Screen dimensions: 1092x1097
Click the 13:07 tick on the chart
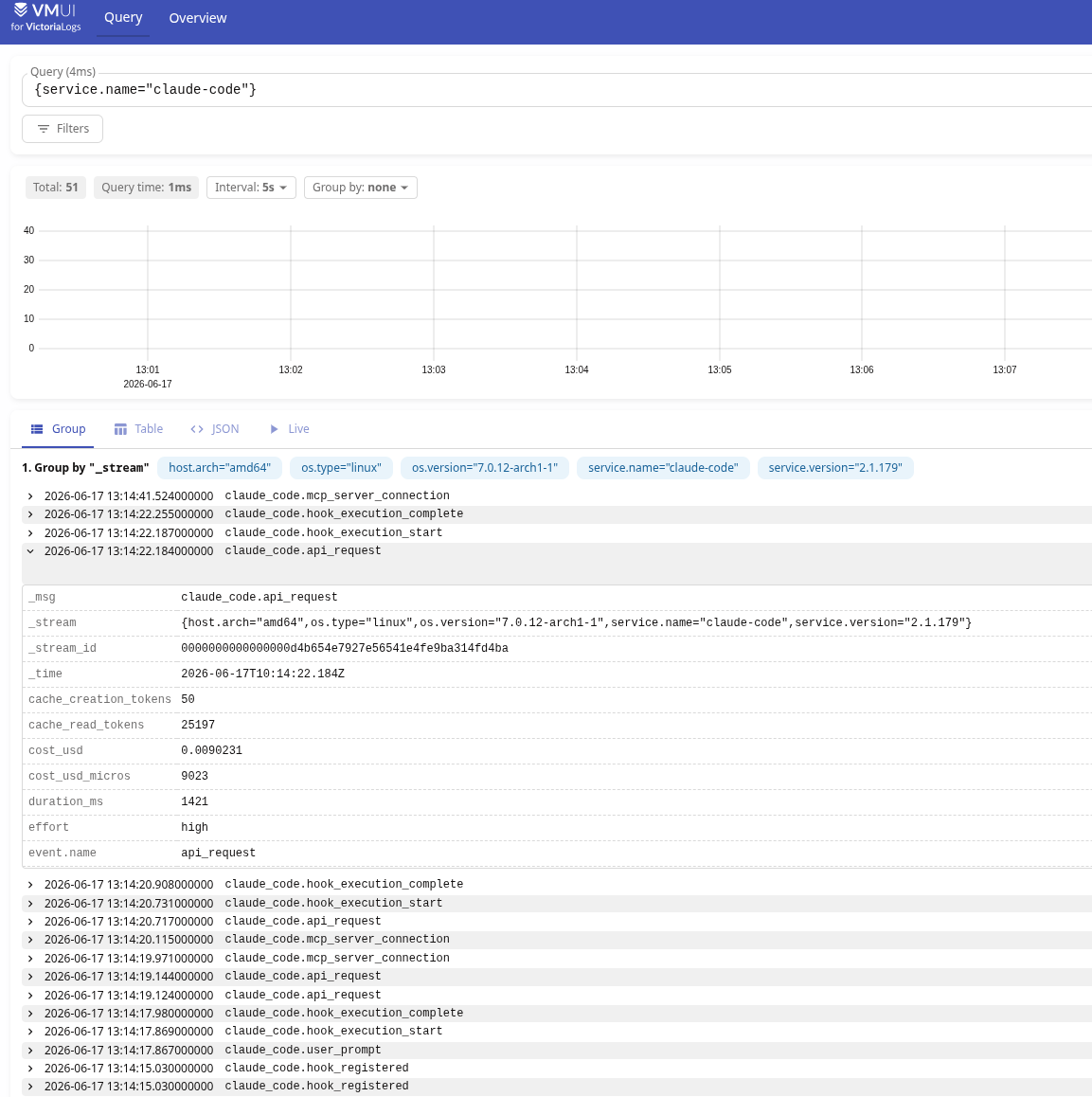pyautogui.click(x=1005, y=369)
